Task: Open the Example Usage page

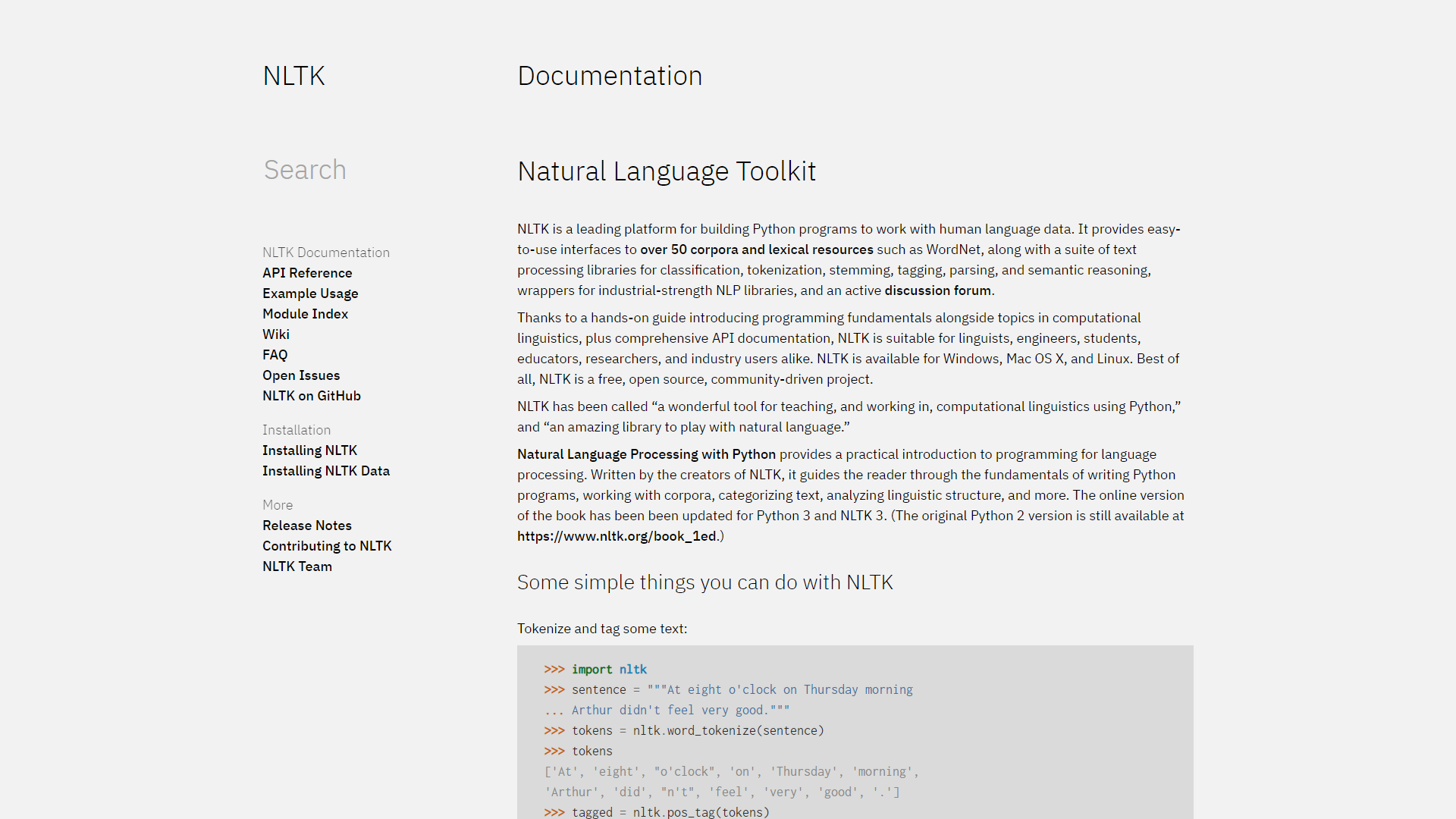Action: 310,293
